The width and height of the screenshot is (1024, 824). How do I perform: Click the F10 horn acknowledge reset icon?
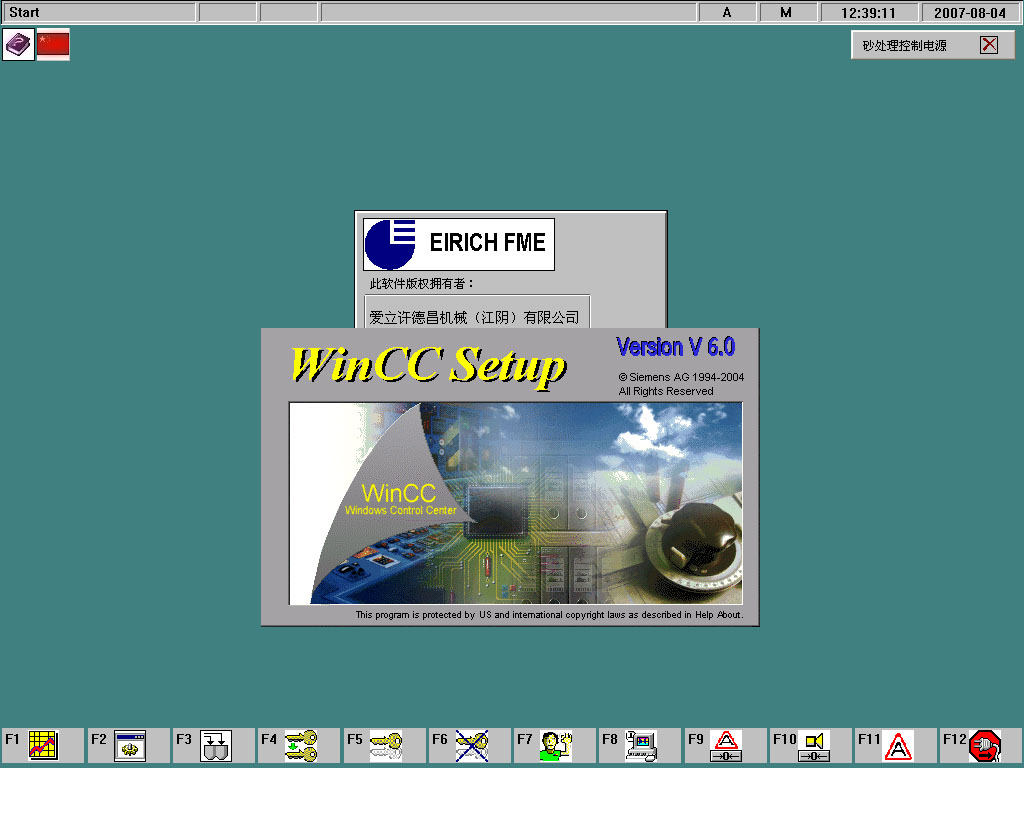click(x=814, y=746)
